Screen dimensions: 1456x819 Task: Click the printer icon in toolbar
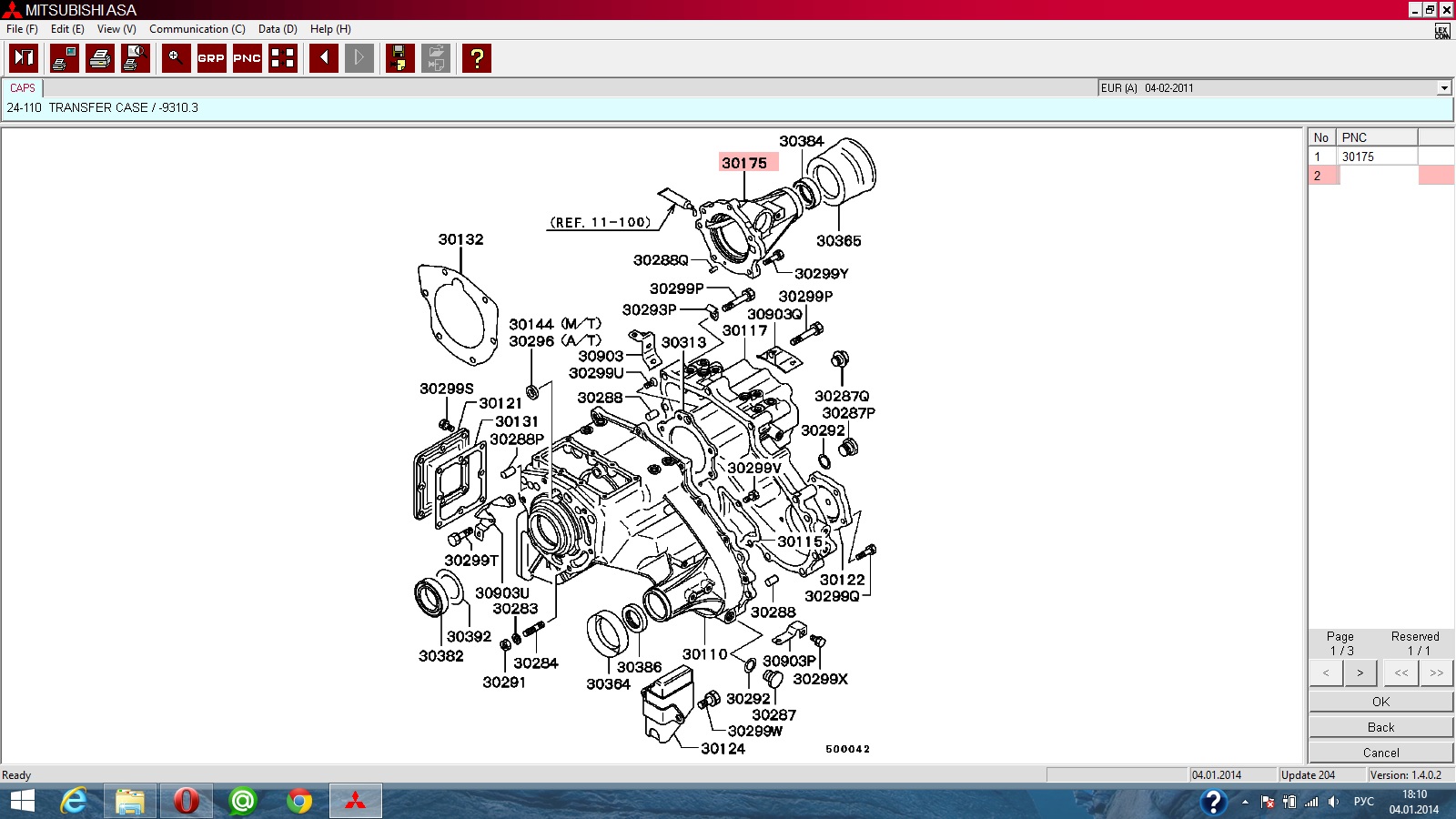click(99, 58)
